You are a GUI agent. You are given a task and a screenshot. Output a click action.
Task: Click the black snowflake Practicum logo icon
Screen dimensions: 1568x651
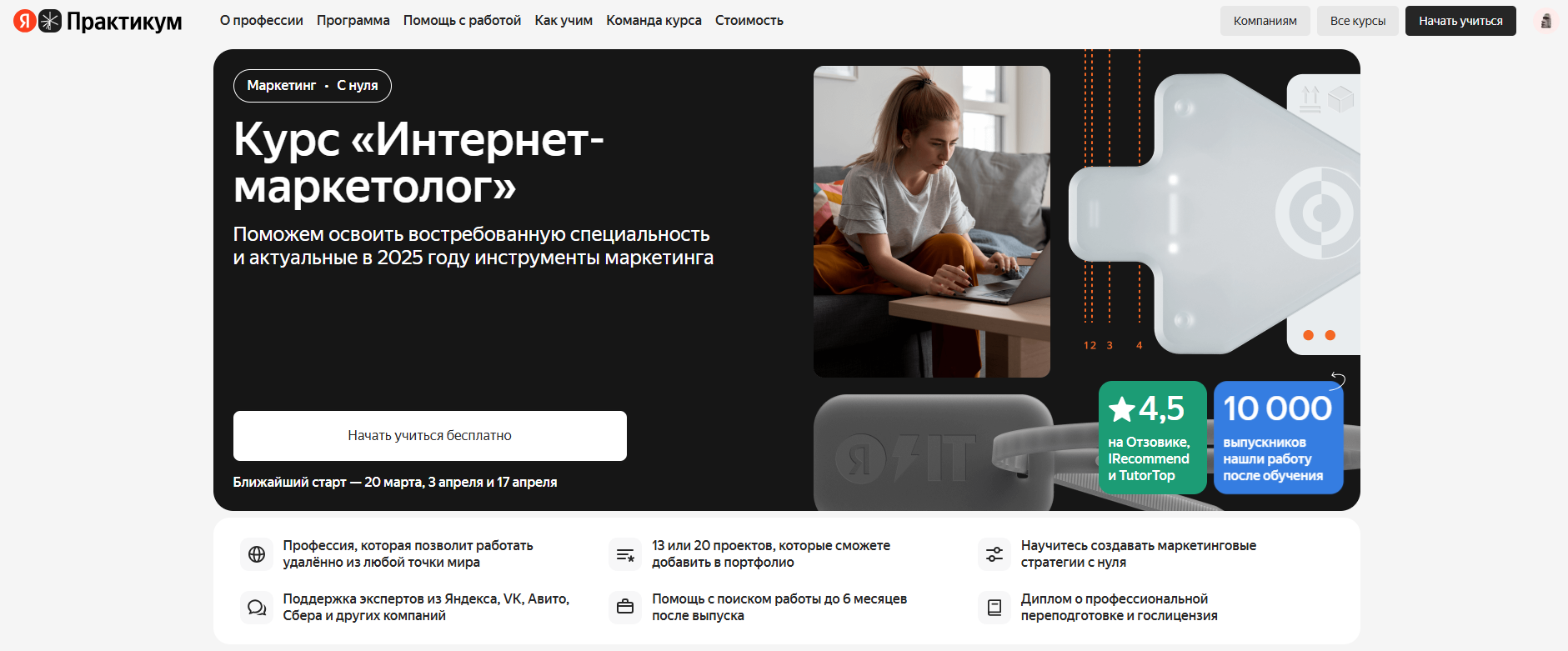click(x=51, y=21)
